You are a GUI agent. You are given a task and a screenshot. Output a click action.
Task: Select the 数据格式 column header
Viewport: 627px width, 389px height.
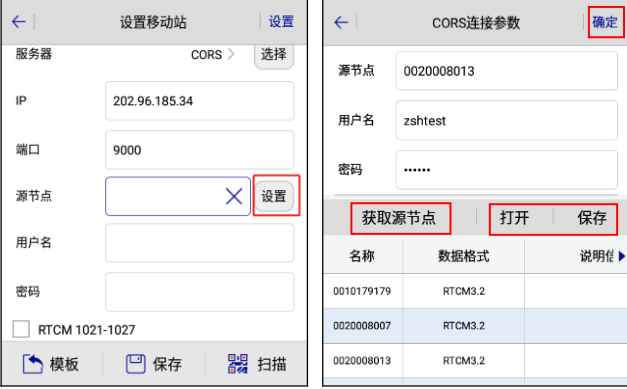[x=463, y=256]
